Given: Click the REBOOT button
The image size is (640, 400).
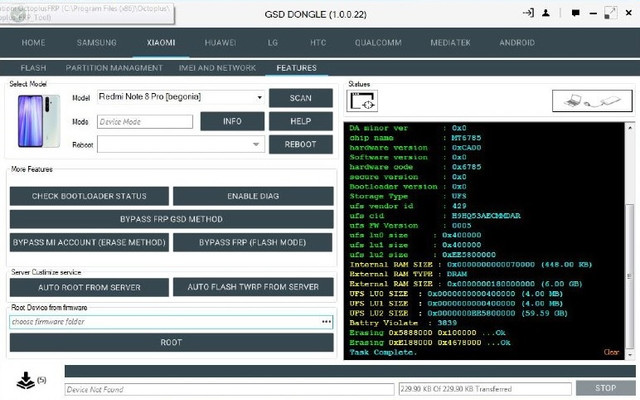Looking at the screenshot, I should pyautogui.click(x=300, y=144).
